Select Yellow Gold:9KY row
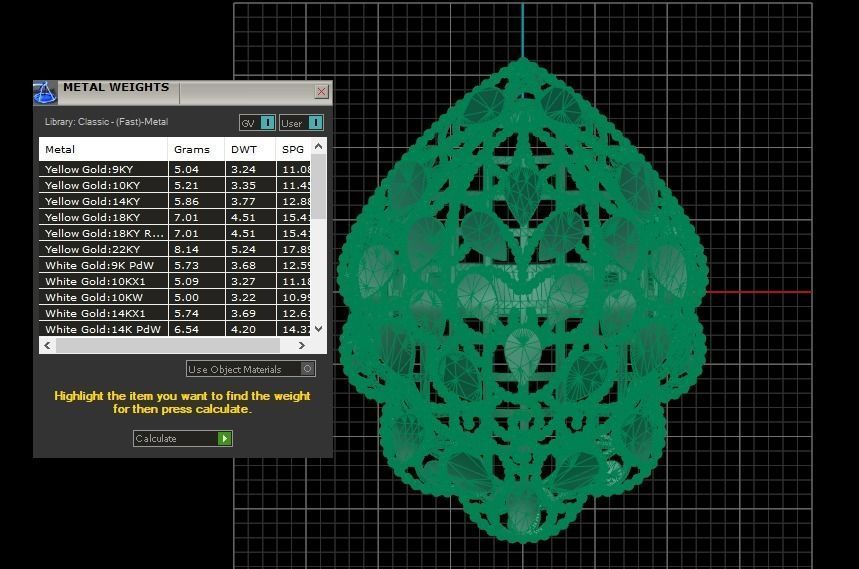 coord(174,169)
